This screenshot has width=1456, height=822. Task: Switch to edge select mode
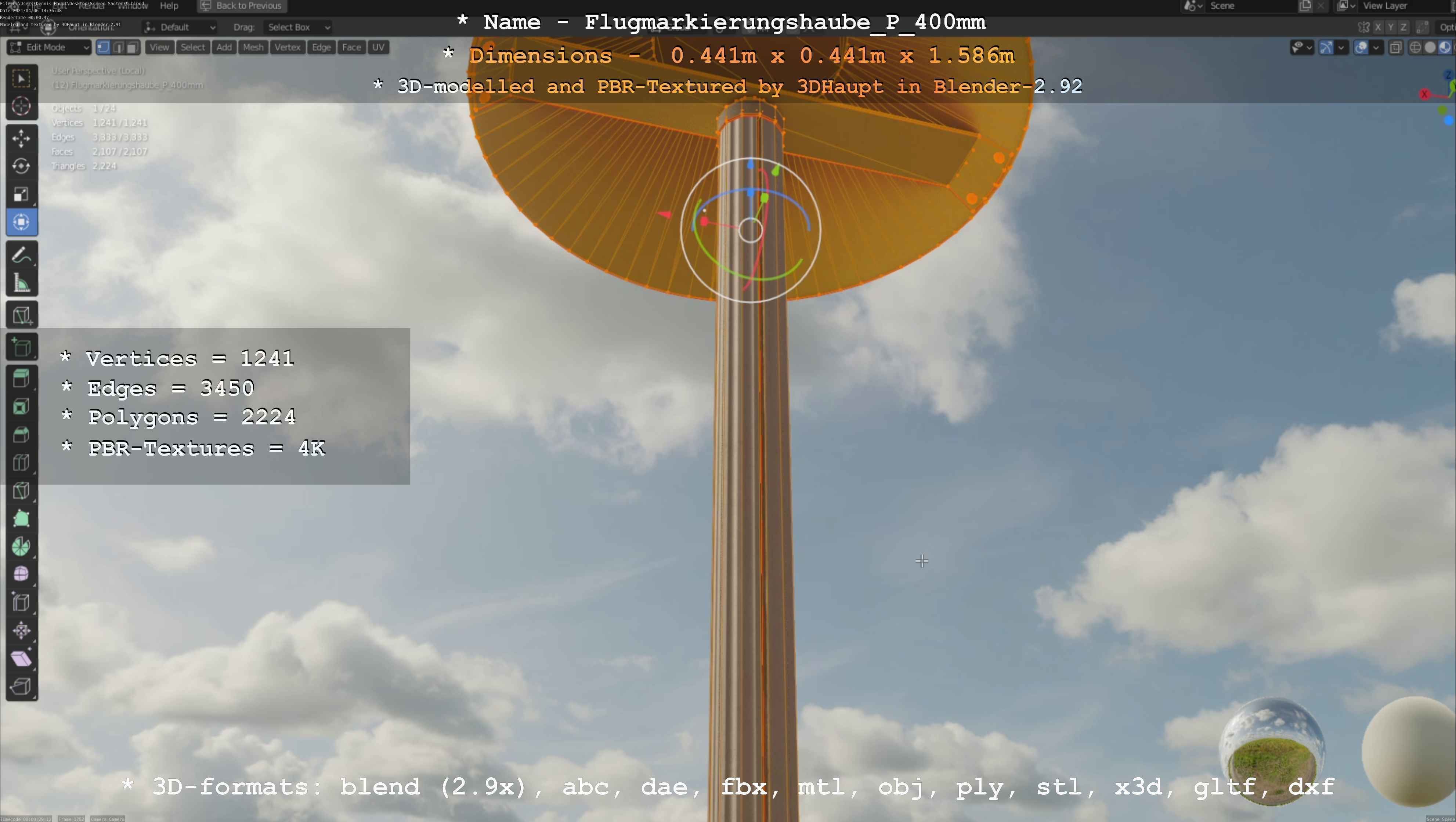pos(118,47)
